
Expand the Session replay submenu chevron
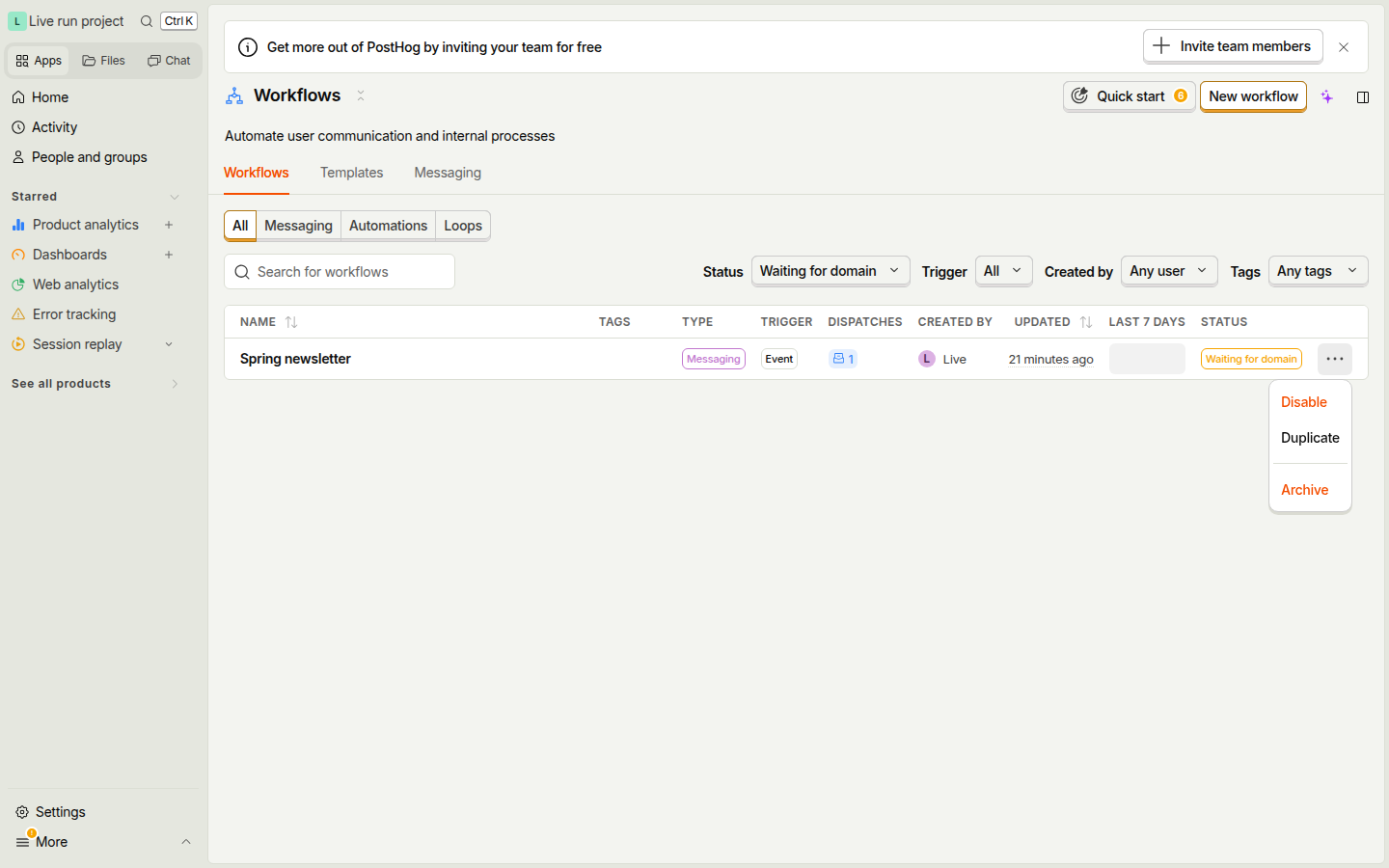click(169, 344)
